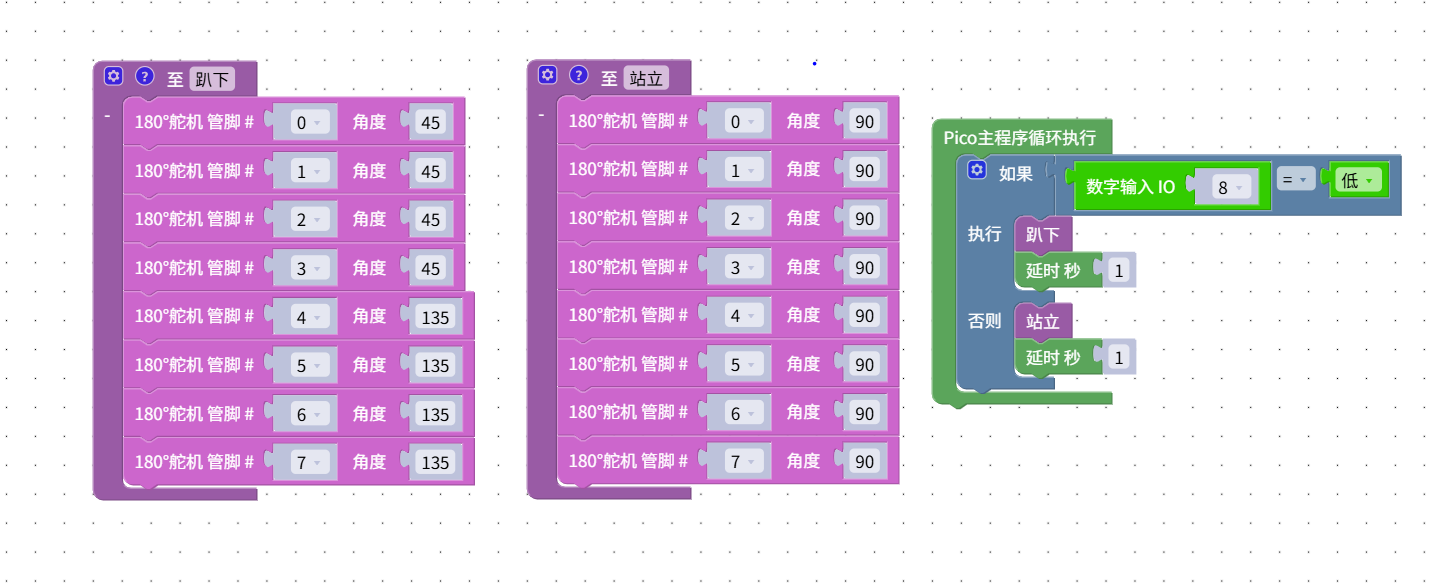Open the gear settings on the 趴下 function block
This screenshot has width=1438, height=588.
113,76
